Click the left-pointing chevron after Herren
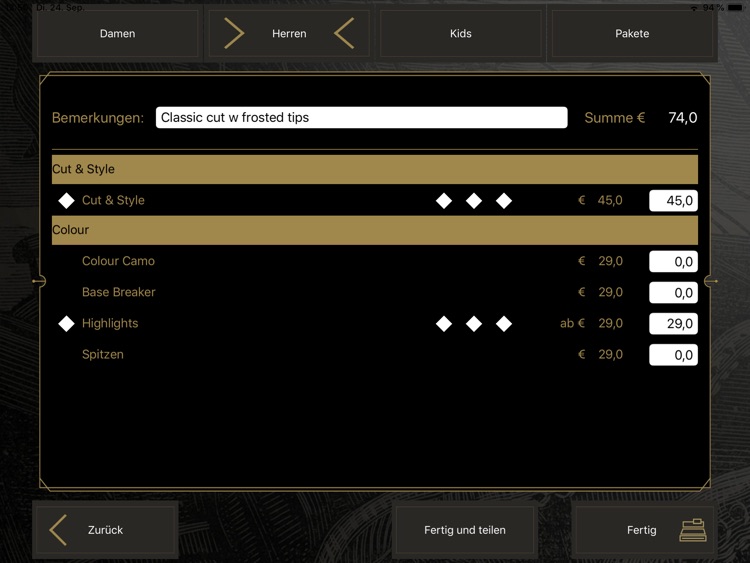This screenshot has height=563, width=750. 344,33
